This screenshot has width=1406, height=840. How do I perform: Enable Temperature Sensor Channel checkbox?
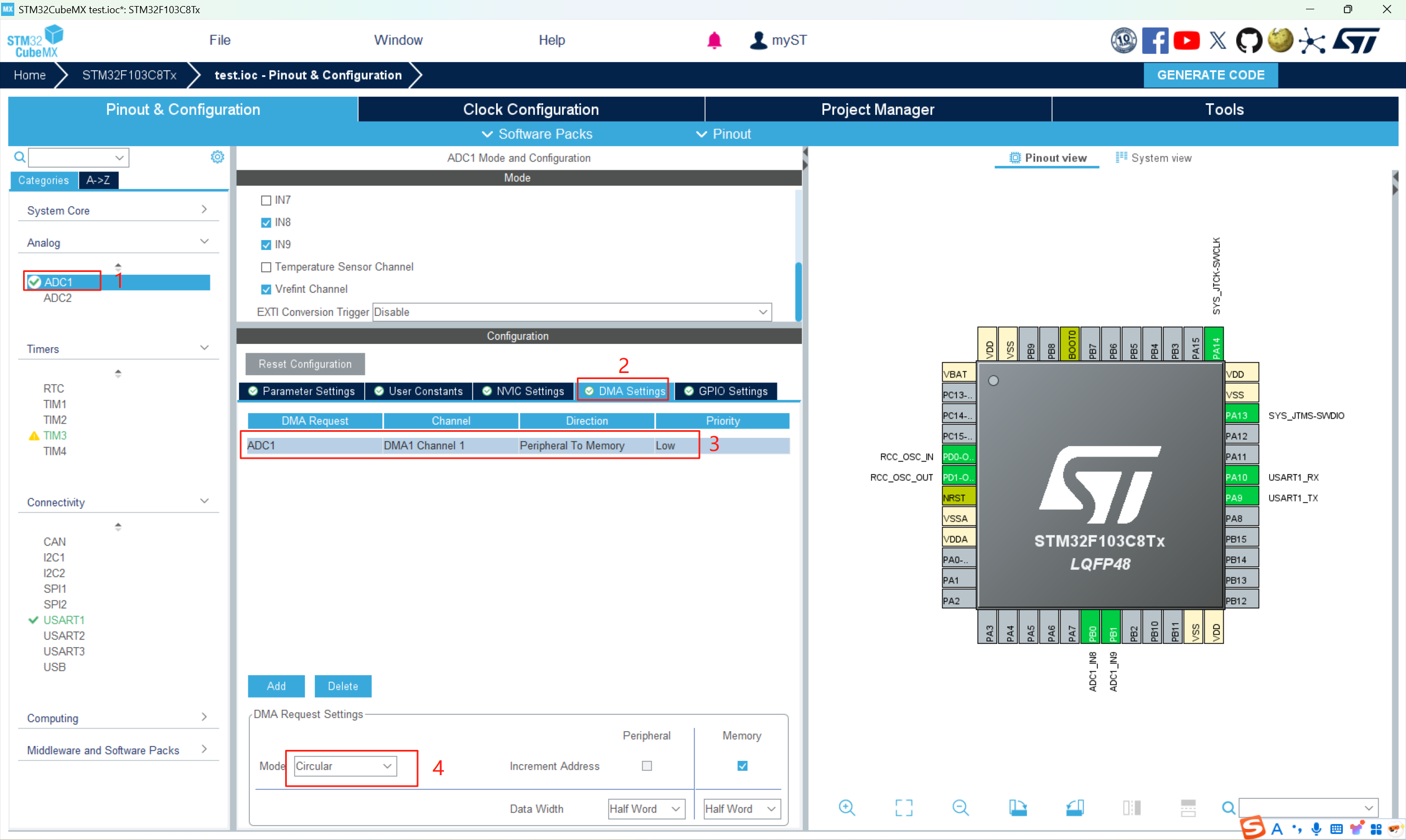click(266, 267)
